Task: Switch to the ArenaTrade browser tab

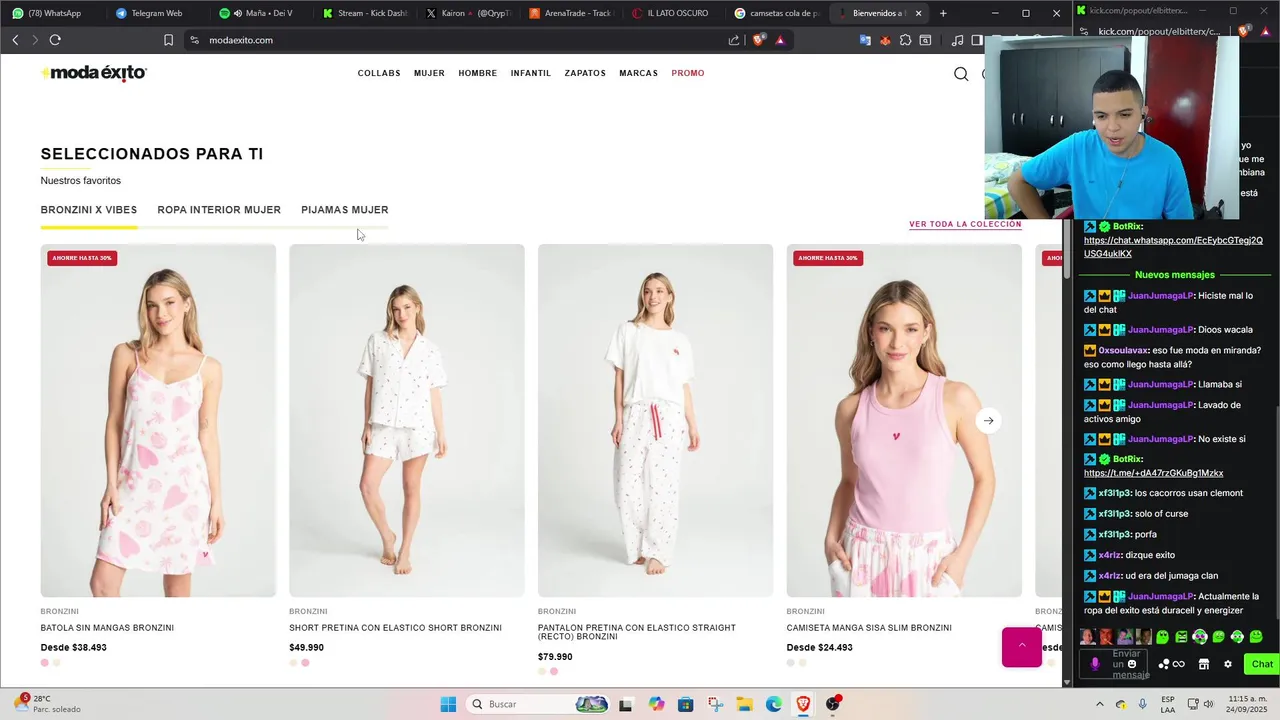Action: (x=570, y=13)
